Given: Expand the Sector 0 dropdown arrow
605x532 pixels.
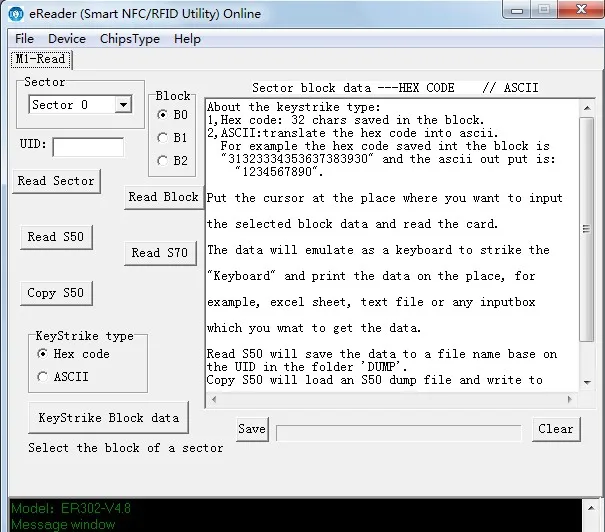Looking at the screenshot, I should (x=123, y=105).
